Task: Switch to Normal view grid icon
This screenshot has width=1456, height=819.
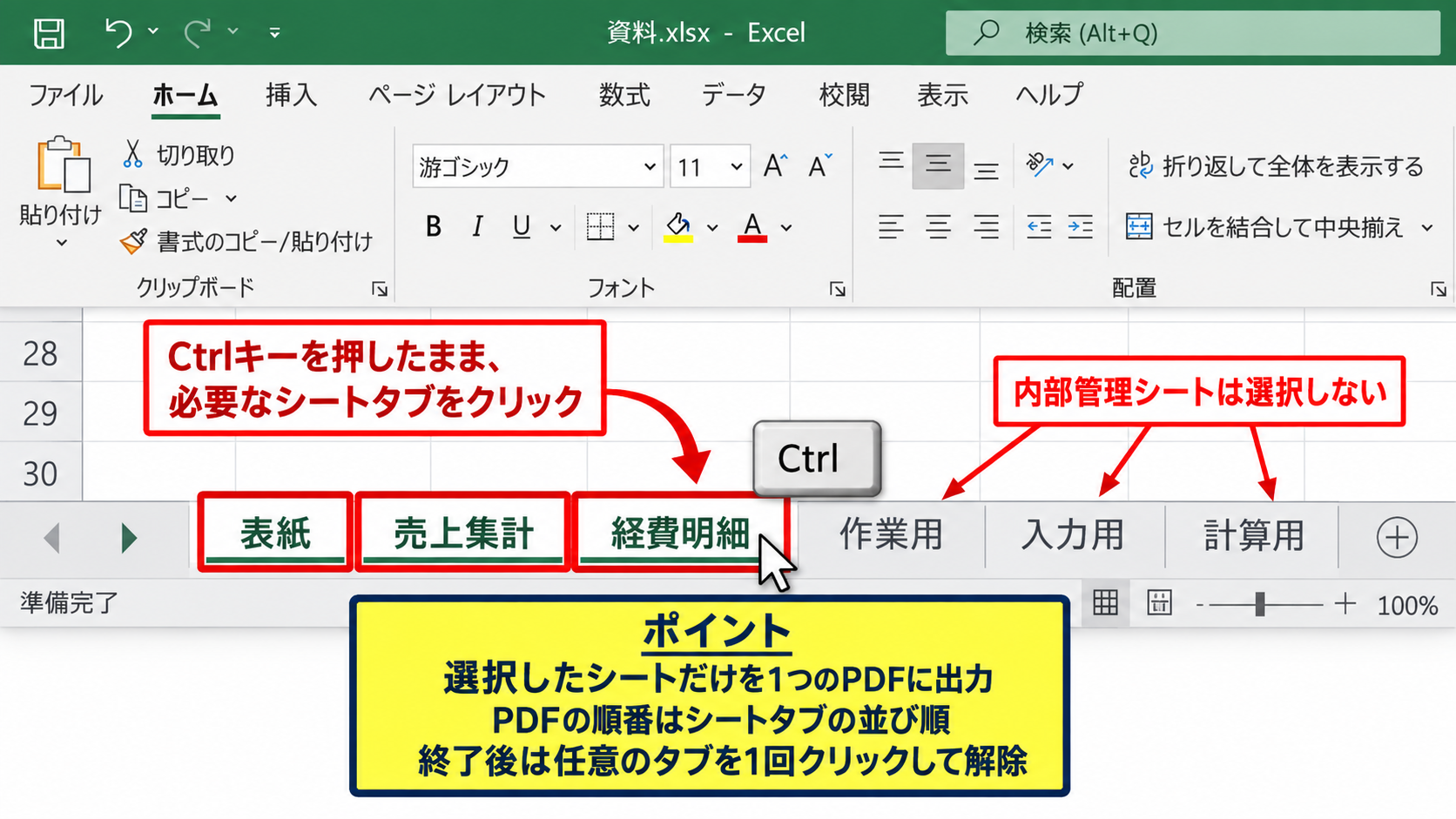Action: [x=1105, y=602]
